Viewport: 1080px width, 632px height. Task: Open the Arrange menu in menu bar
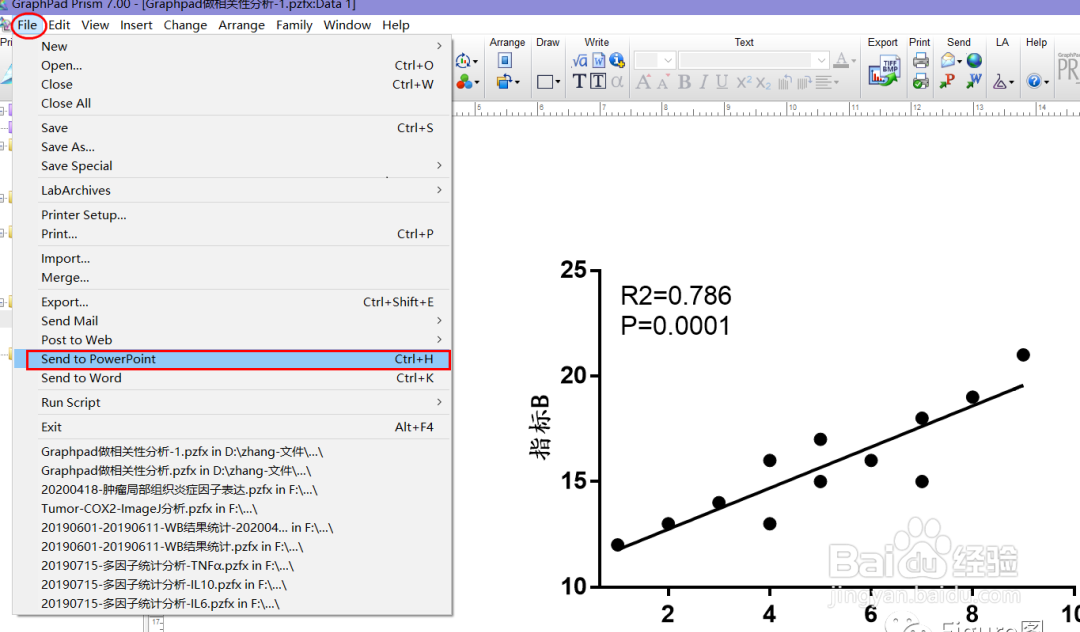point(242,25)
